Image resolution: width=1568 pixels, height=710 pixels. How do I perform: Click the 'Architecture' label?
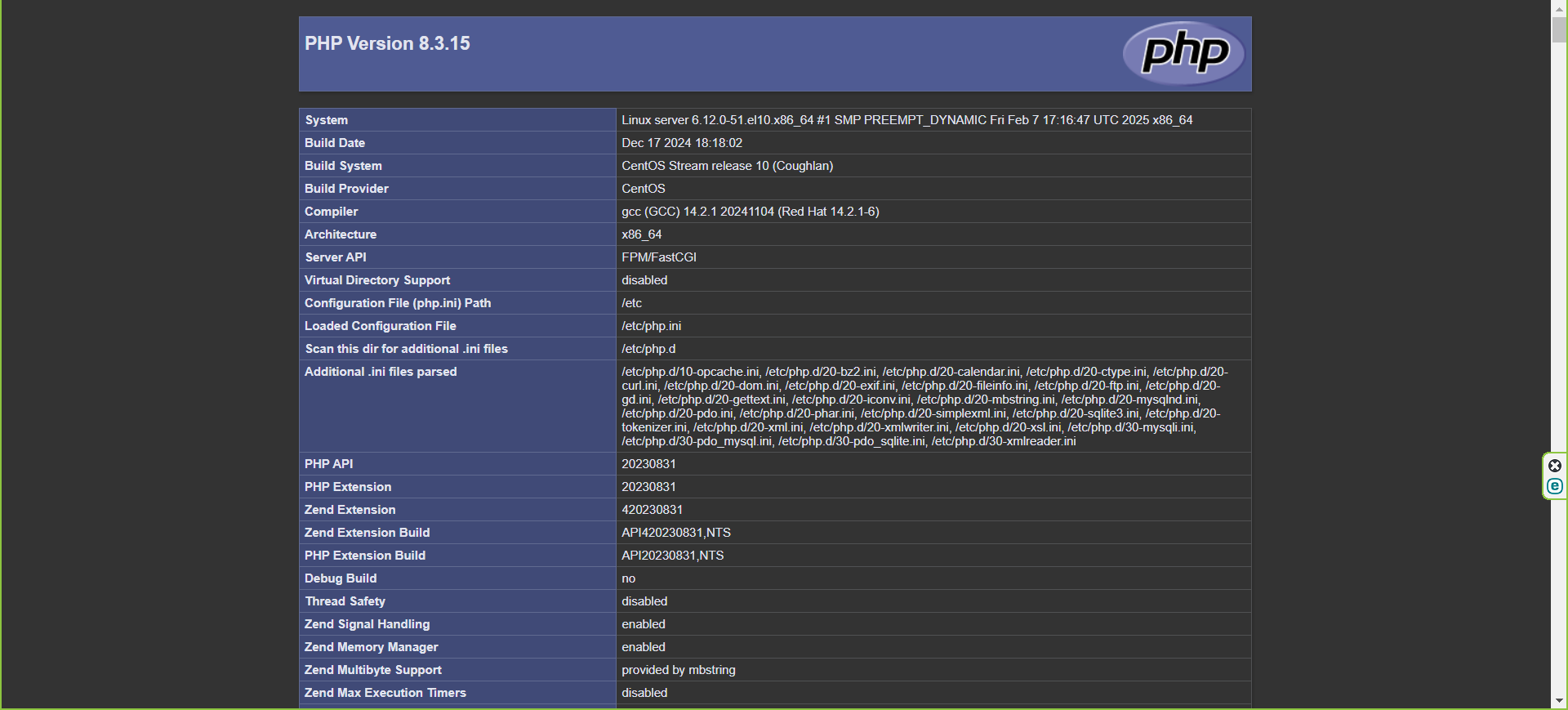[341, 234]
